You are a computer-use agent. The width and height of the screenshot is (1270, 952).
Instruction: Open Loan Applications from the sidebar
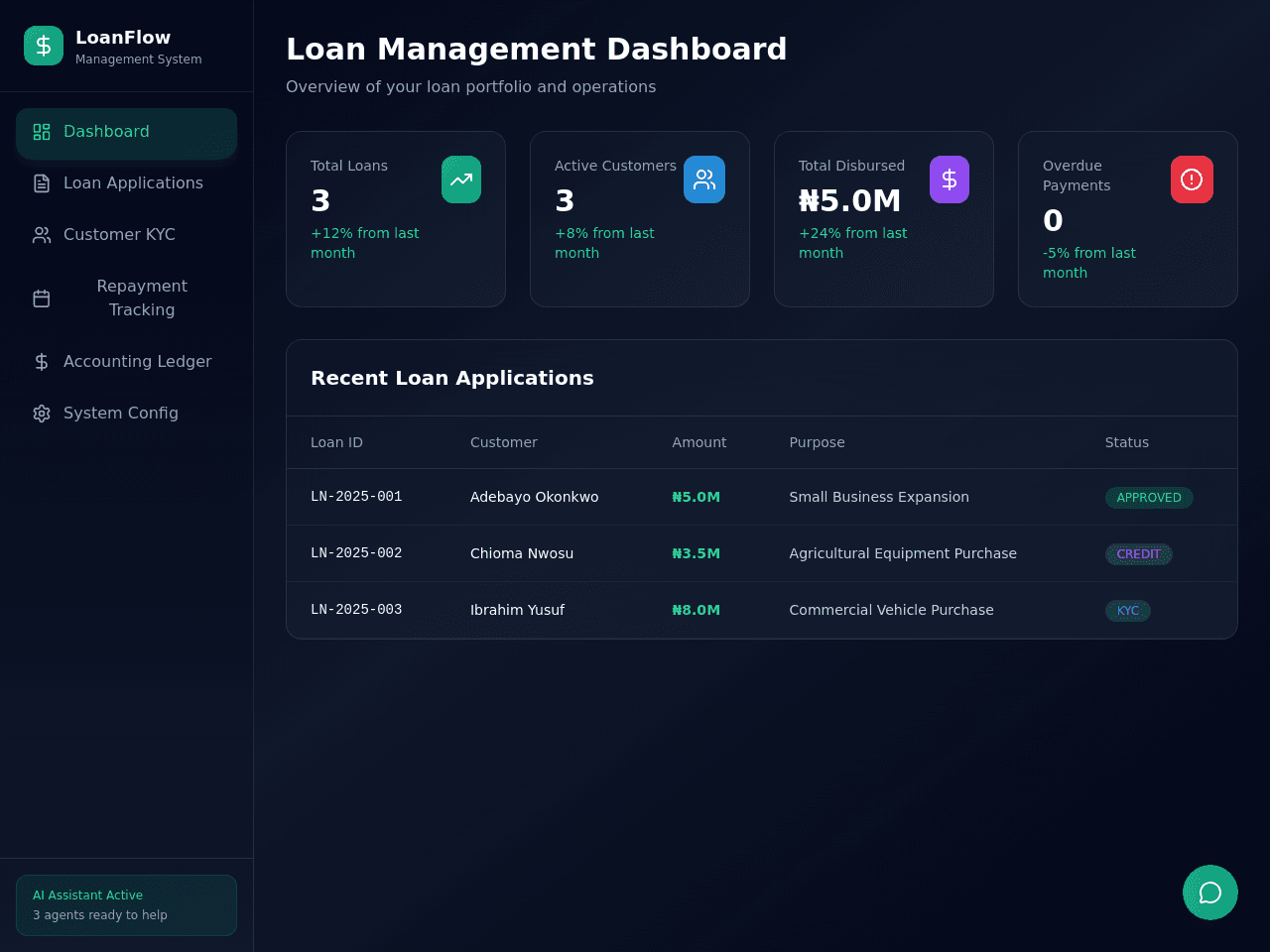click(126, 183)
